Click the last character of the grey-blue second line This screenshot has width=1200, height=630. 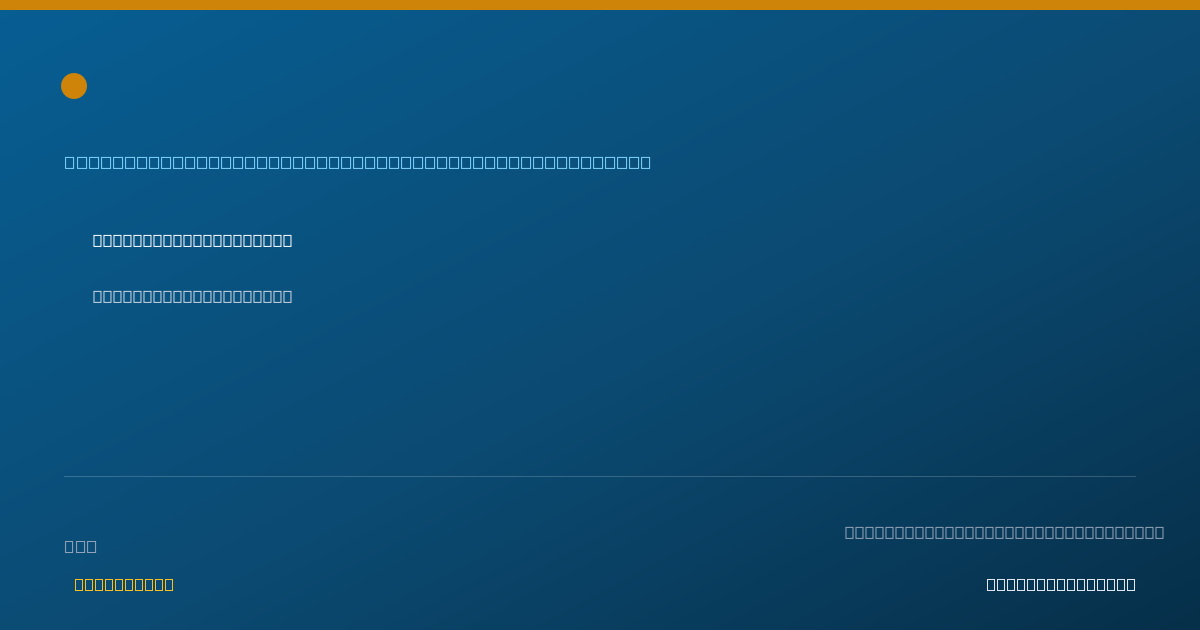(x=287, y=296)
